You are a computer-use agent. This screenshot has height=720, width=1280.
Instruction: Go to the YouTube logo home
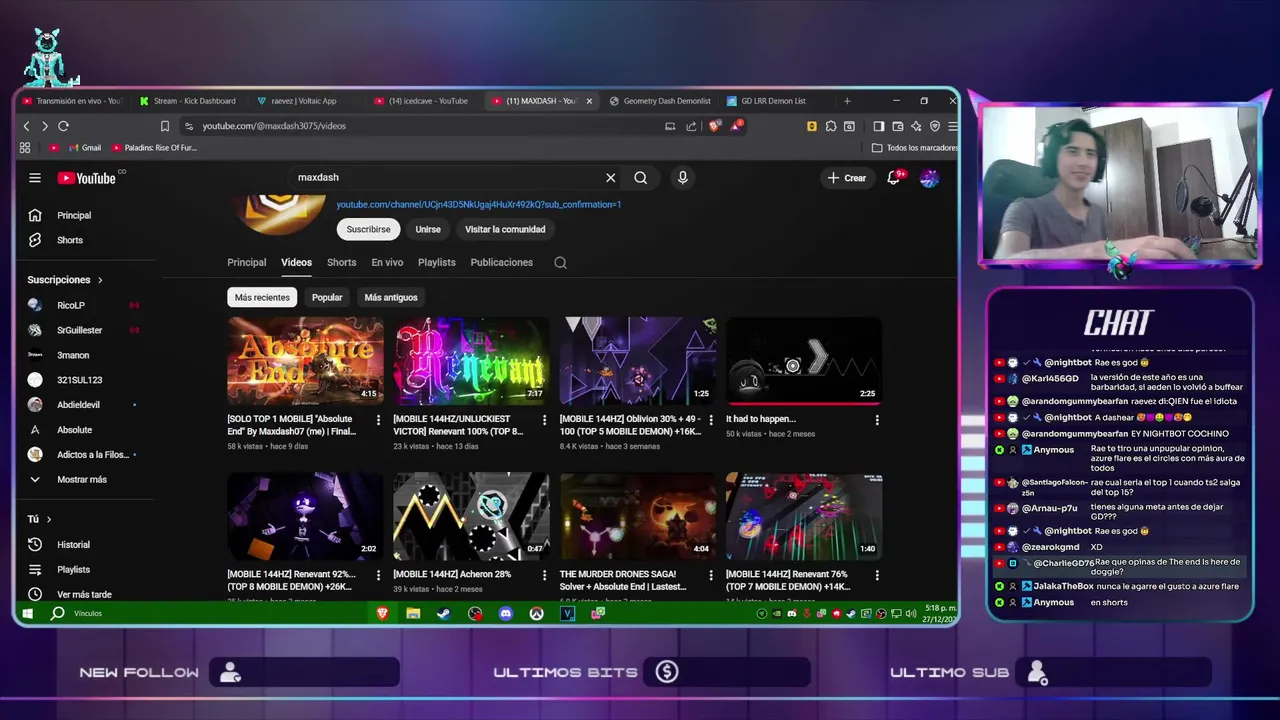(x=87, y=178)
